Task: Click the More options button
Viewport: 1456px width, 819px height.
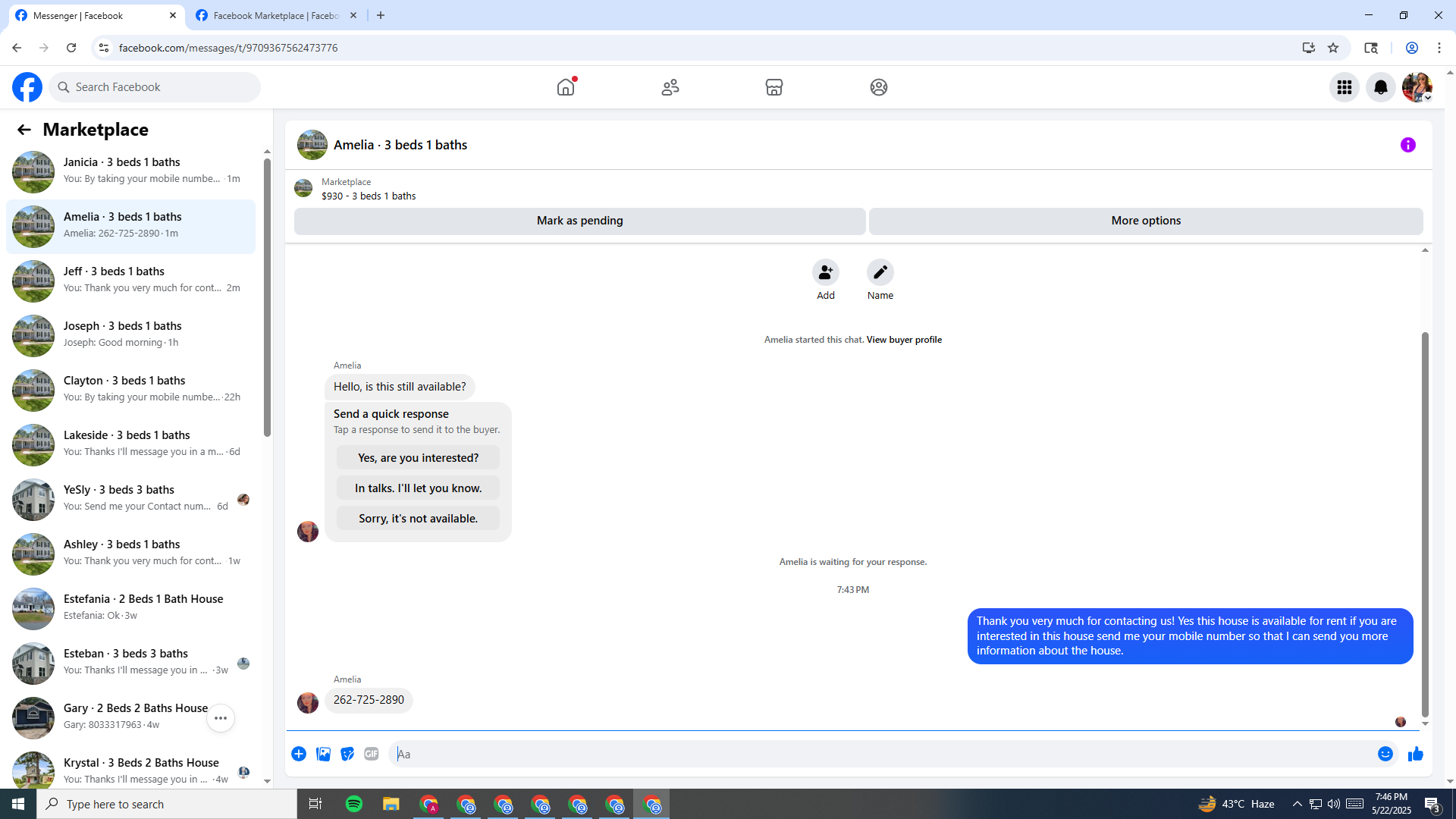Action: point(1146,221)
